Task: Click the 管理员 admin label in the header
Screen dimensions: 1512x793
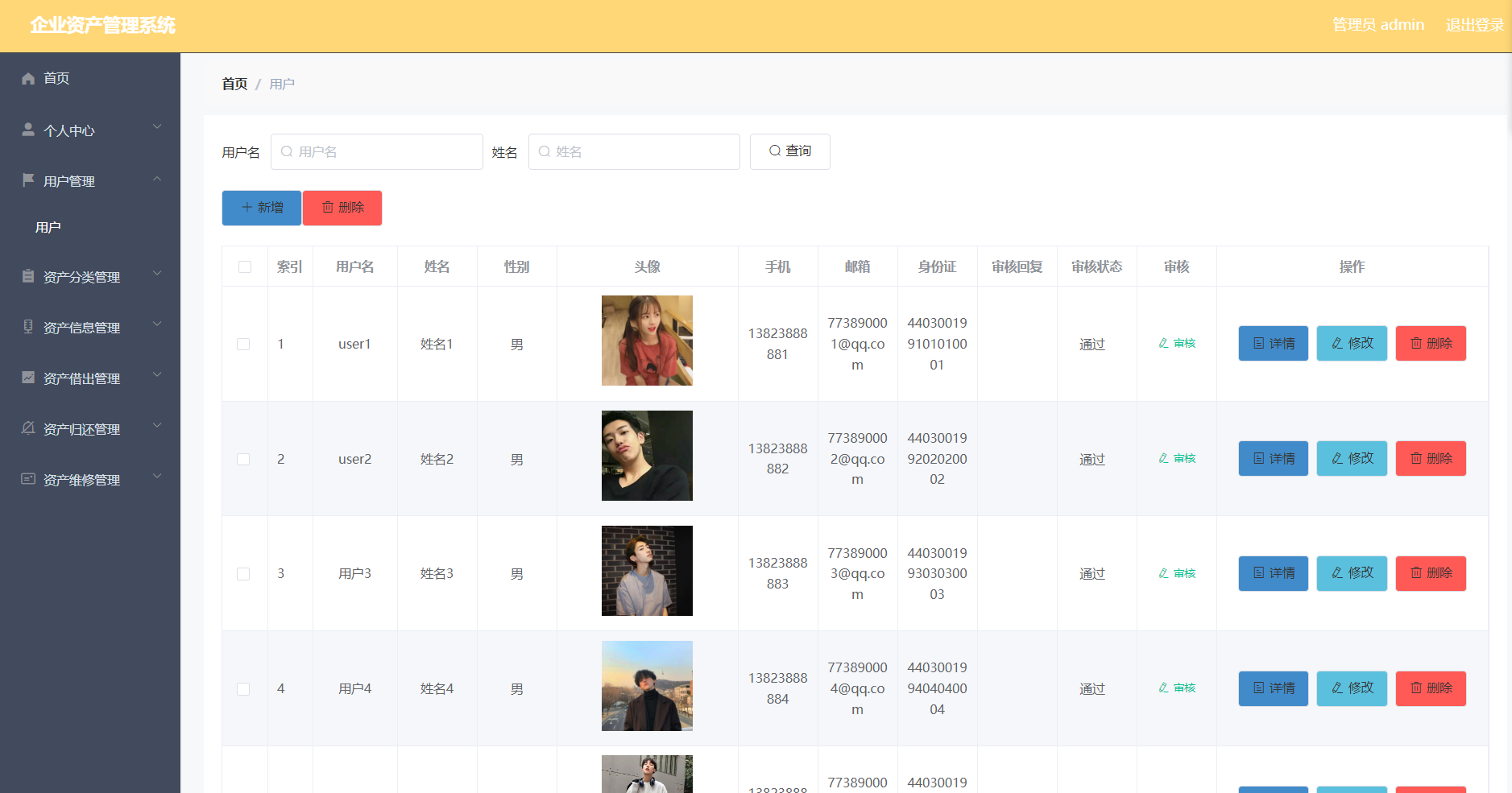Action: point(1378,25)
